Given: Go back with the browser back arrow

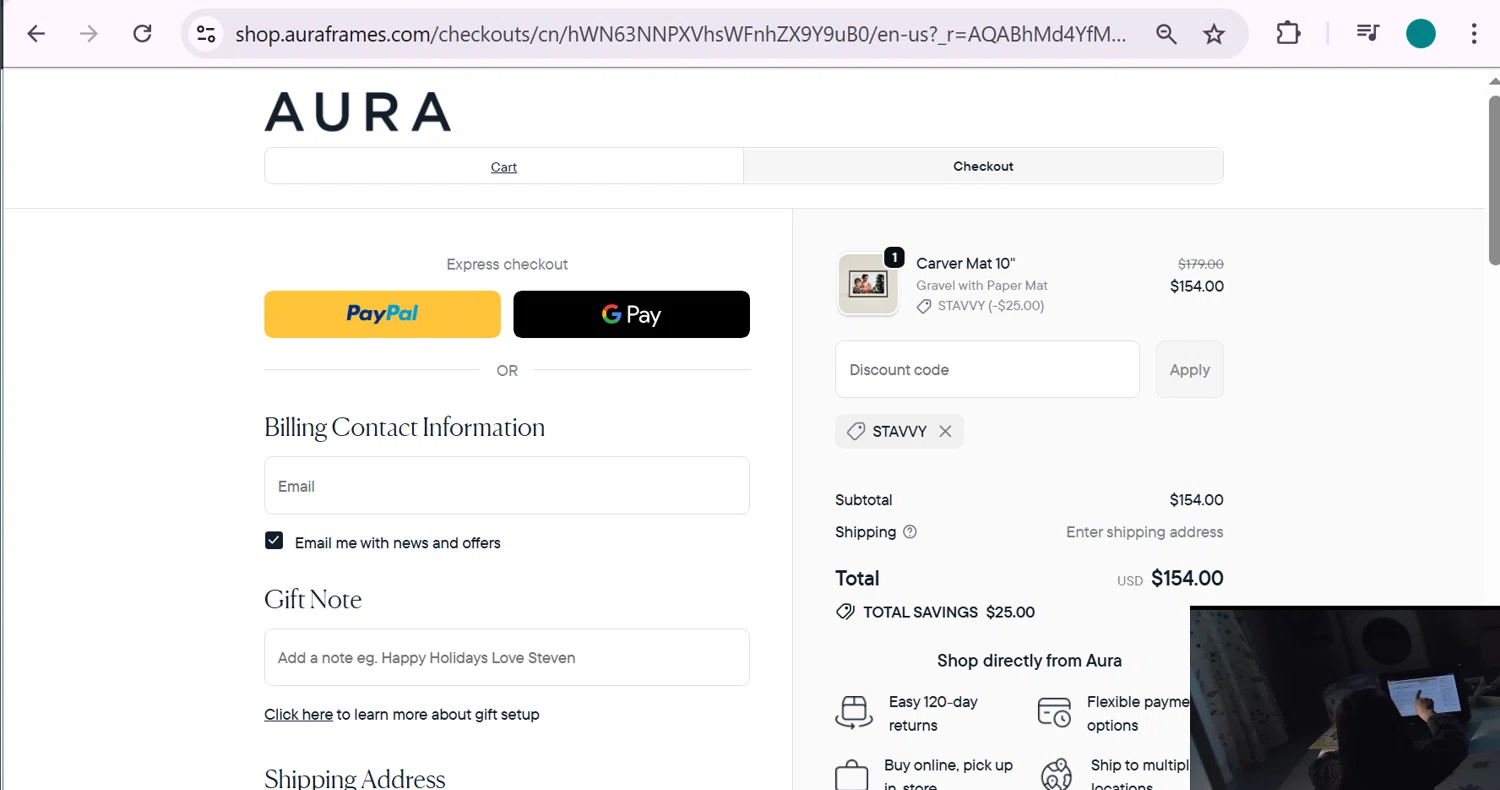Looking at the screenshot, I should [36, 34].
